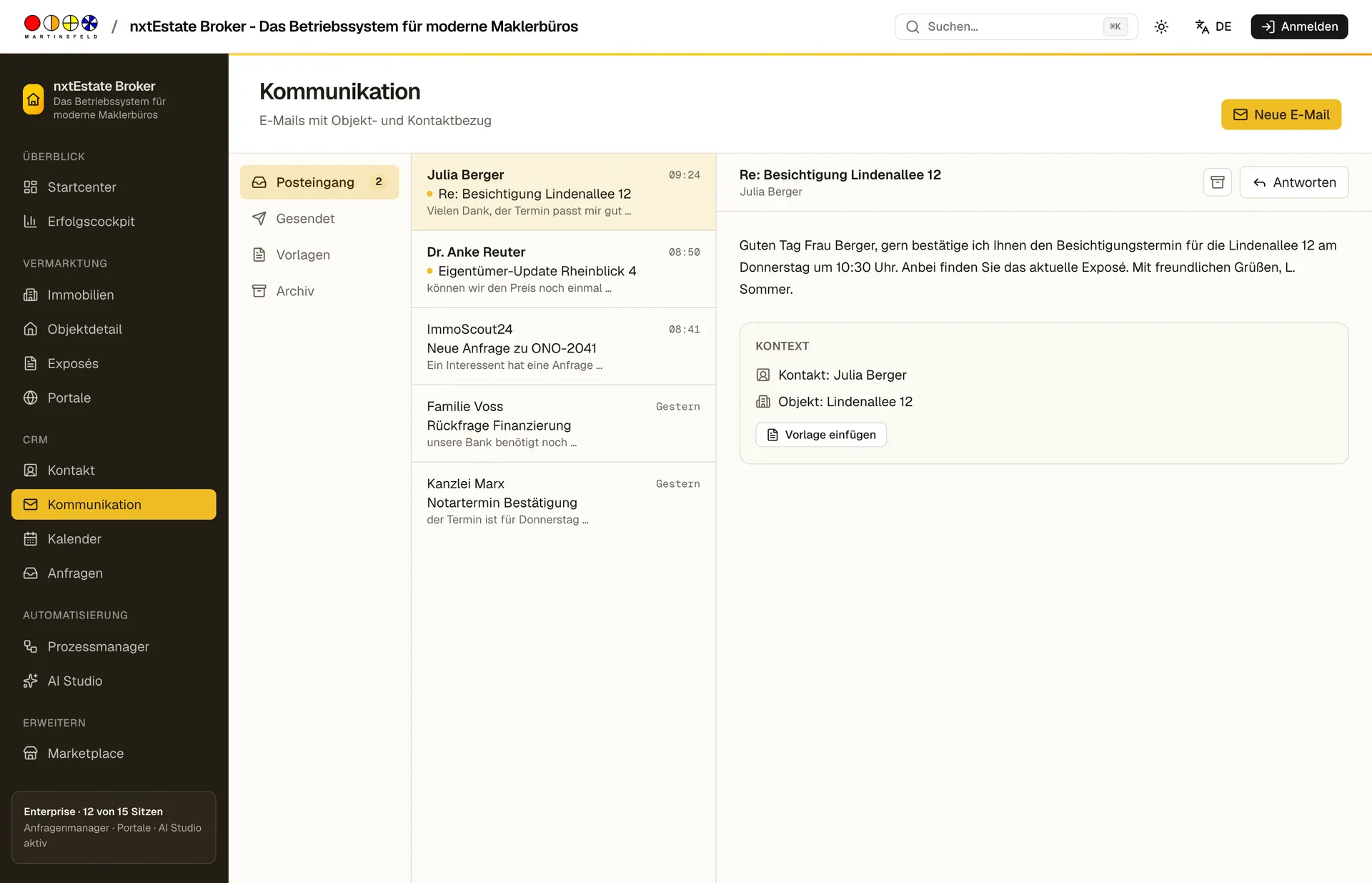The height and width of the screenshot is (883, 1372).
Task: Click the Anmelden login button
Action: point(1298,26)
